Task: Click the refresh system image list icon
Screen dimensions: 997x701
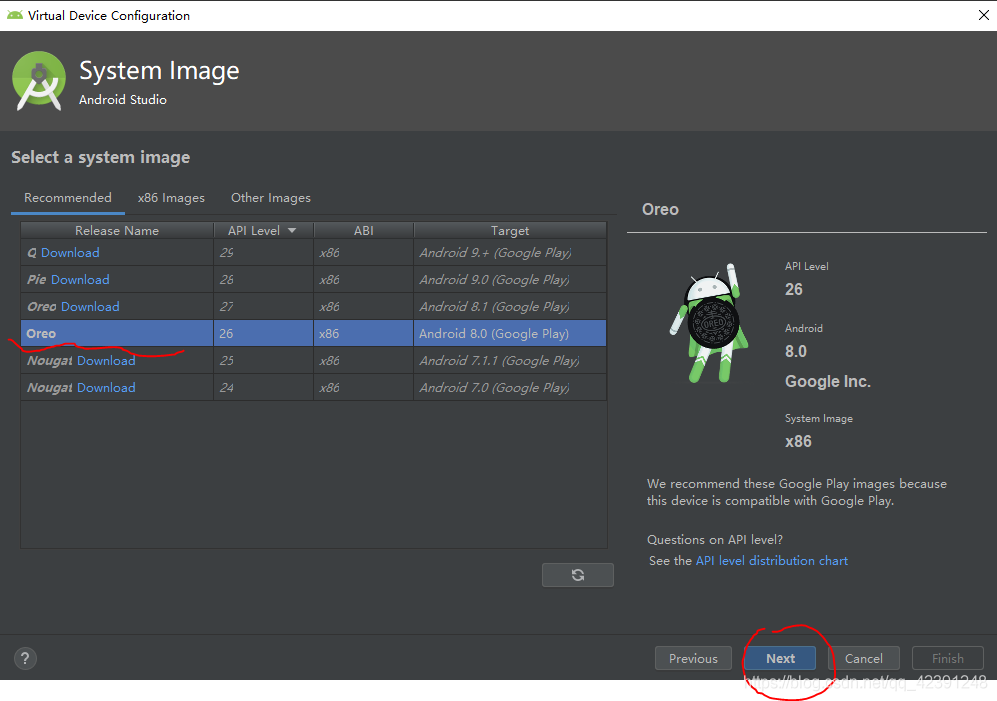Action: tap(577, 574)
